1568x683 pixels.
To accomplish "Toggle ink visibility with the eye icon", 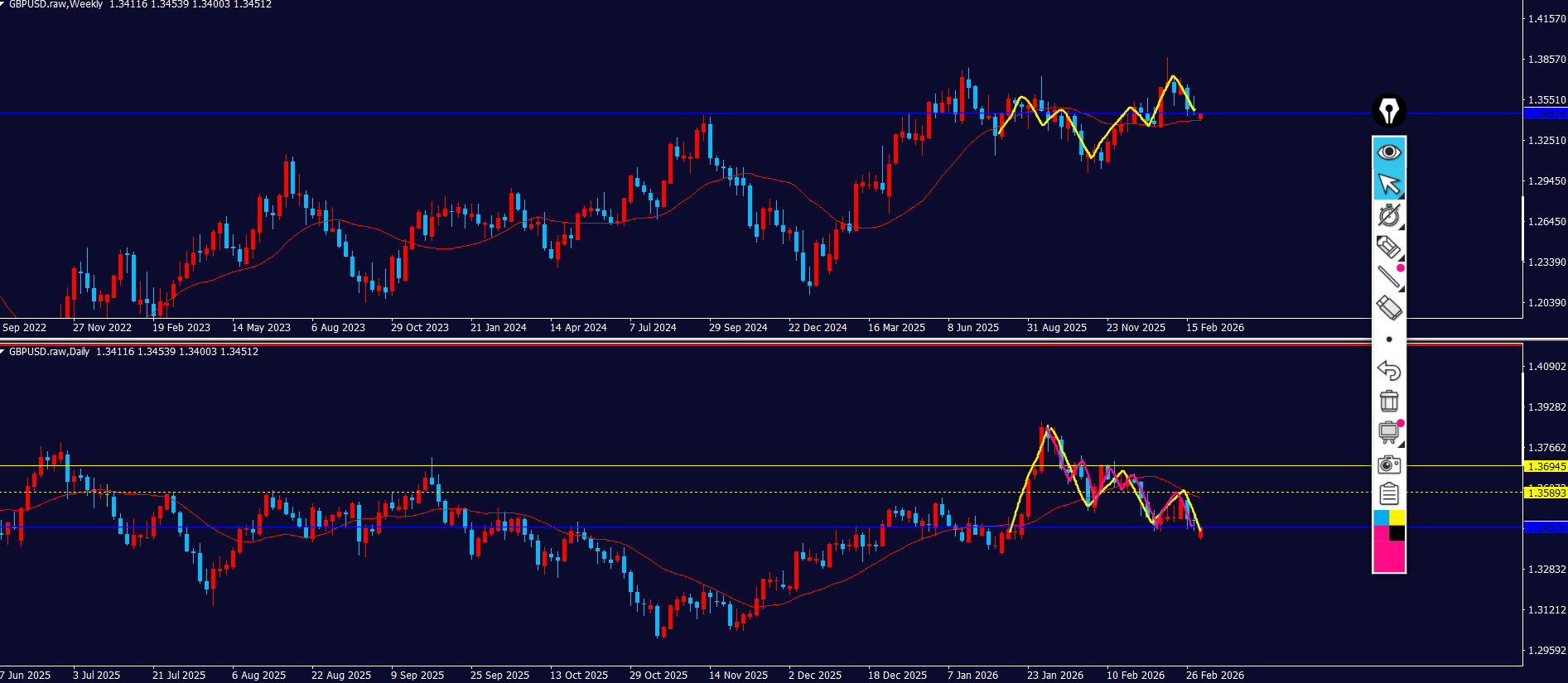I will coord(1389,152).
